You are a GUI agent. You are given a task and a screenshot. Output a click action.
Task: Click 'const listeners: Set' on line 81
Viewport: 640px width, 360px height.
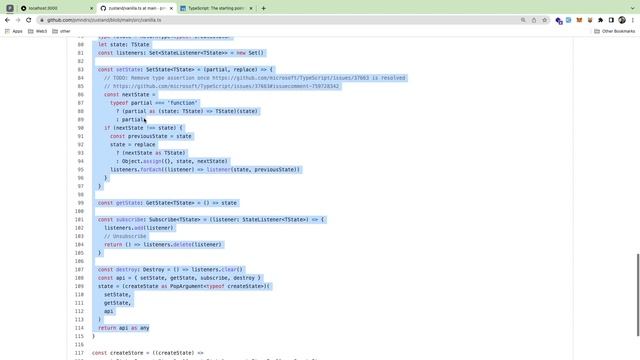click(128, 53)
